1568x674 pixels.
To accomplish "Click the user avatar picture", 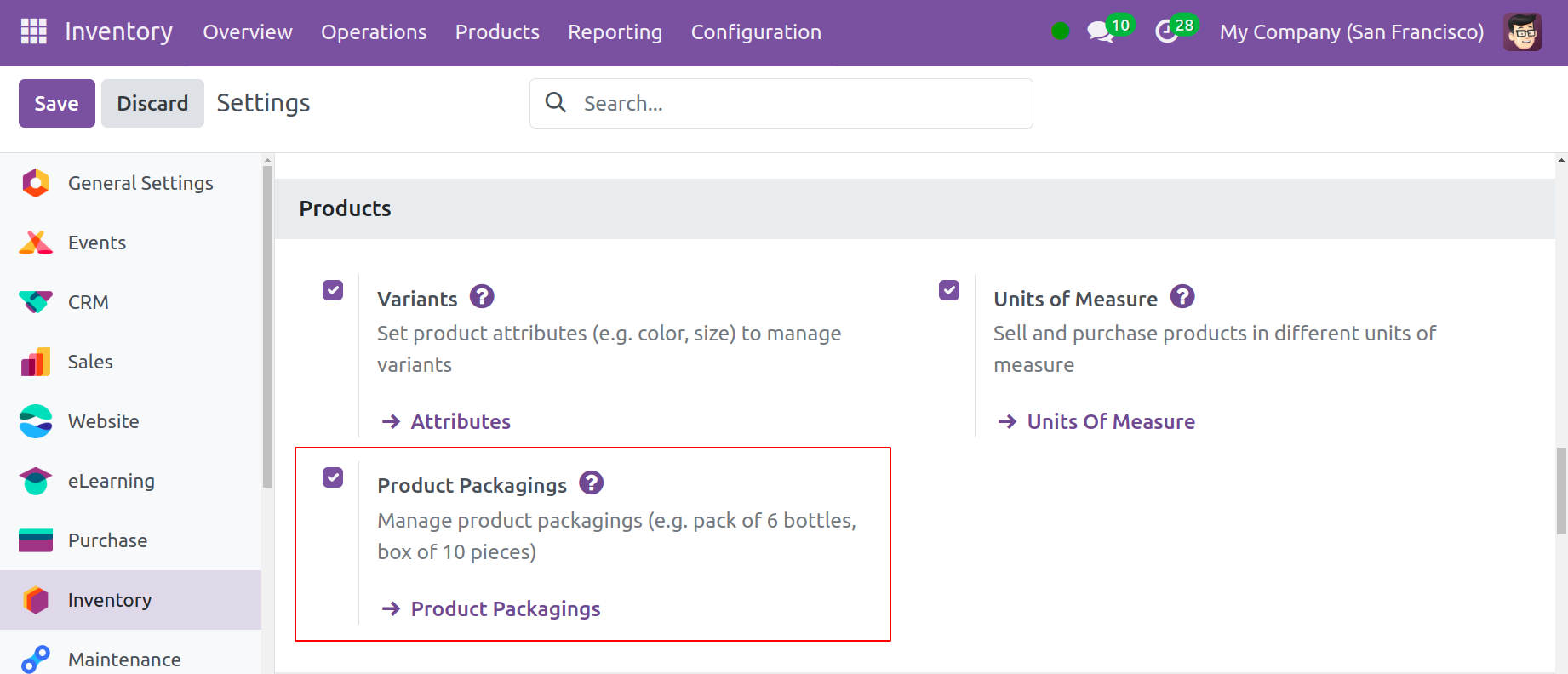I will [1521, 32].
